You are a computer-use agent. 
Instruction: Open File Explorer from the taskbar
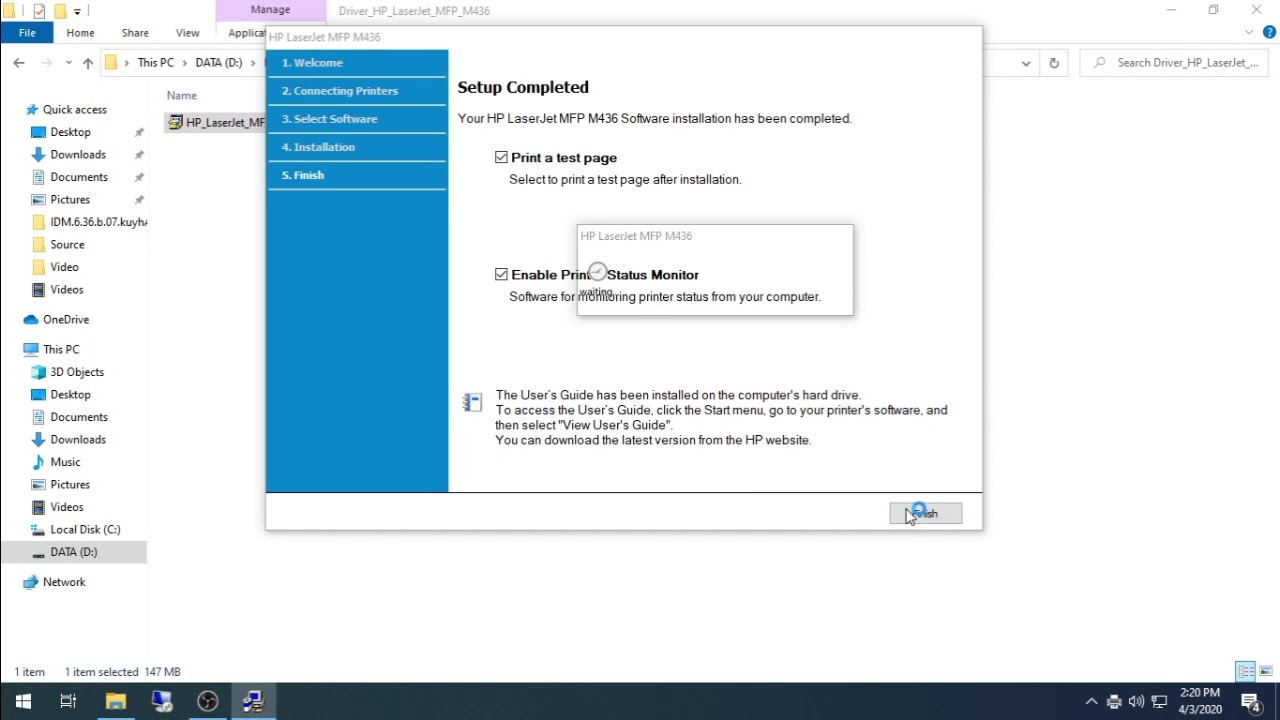(116, 701)
